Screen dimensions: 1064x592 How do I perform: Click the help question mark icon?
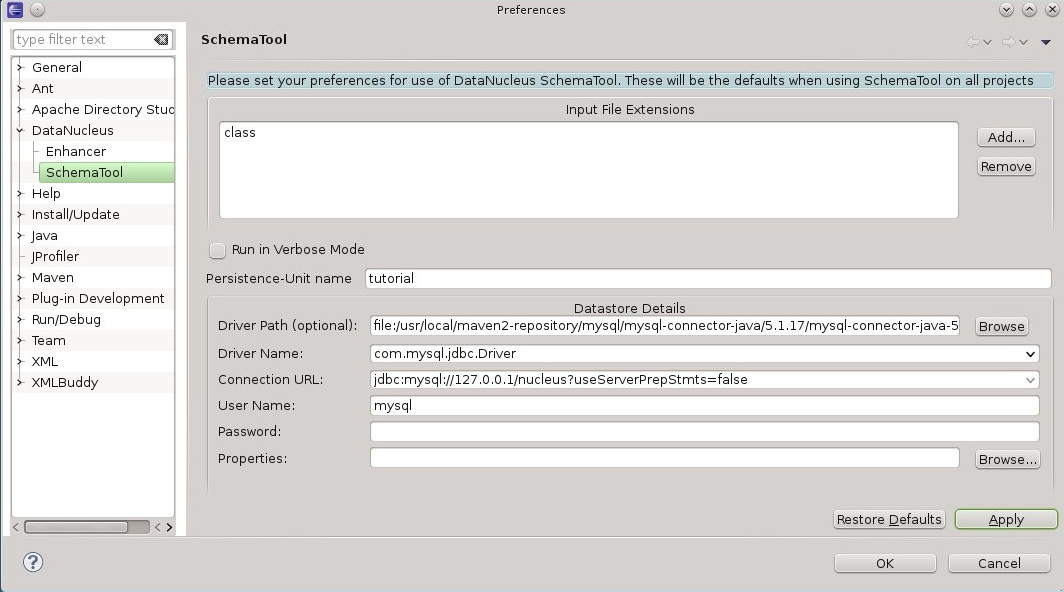[x=32, y=562]
